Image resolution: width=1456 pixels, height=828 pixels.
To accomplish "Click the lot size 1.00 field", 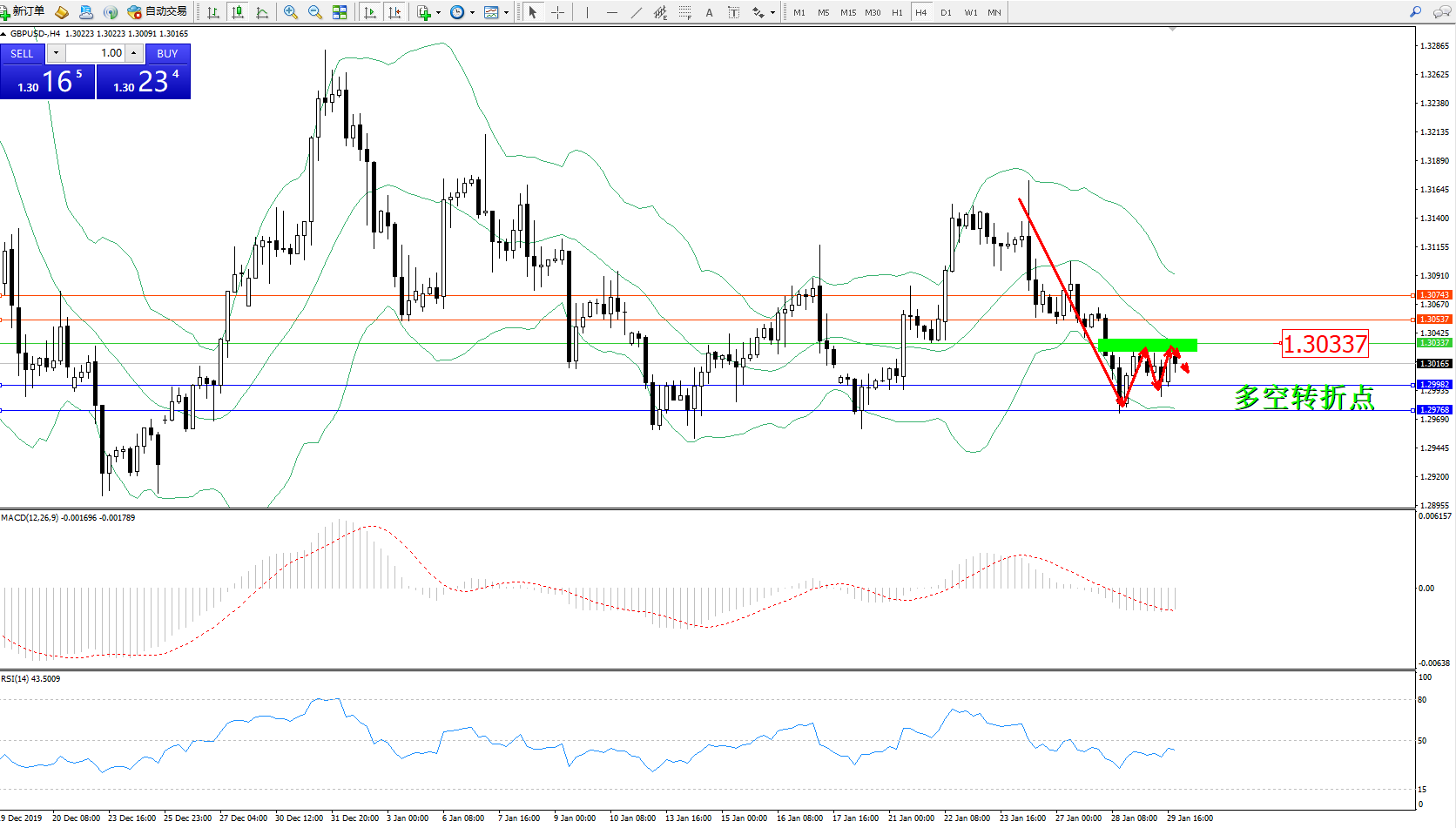I will click(x=96, y=53).
